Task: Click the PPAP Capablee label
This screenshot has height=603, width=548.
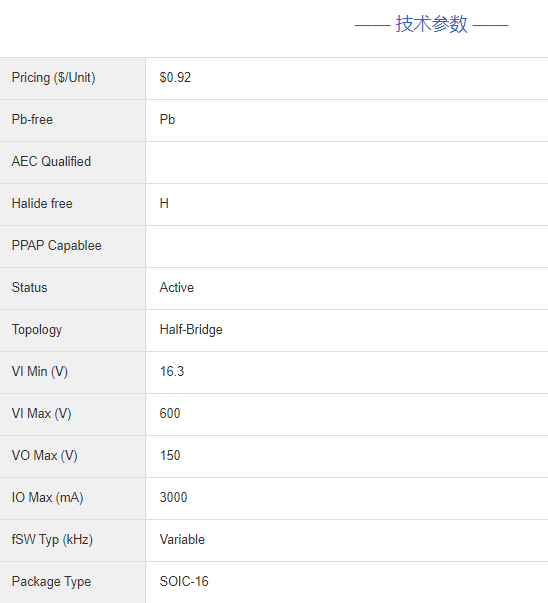Action: (57, 245)
